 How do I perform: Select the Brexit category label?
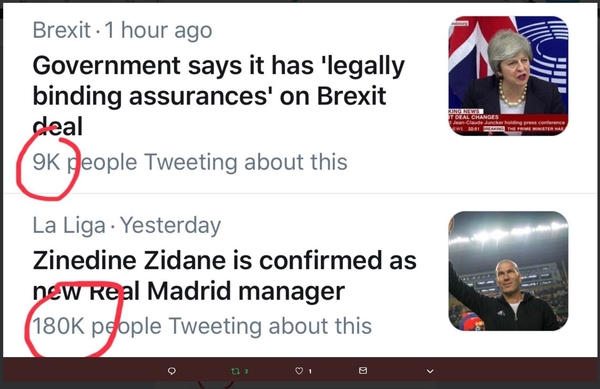[62, 30]
